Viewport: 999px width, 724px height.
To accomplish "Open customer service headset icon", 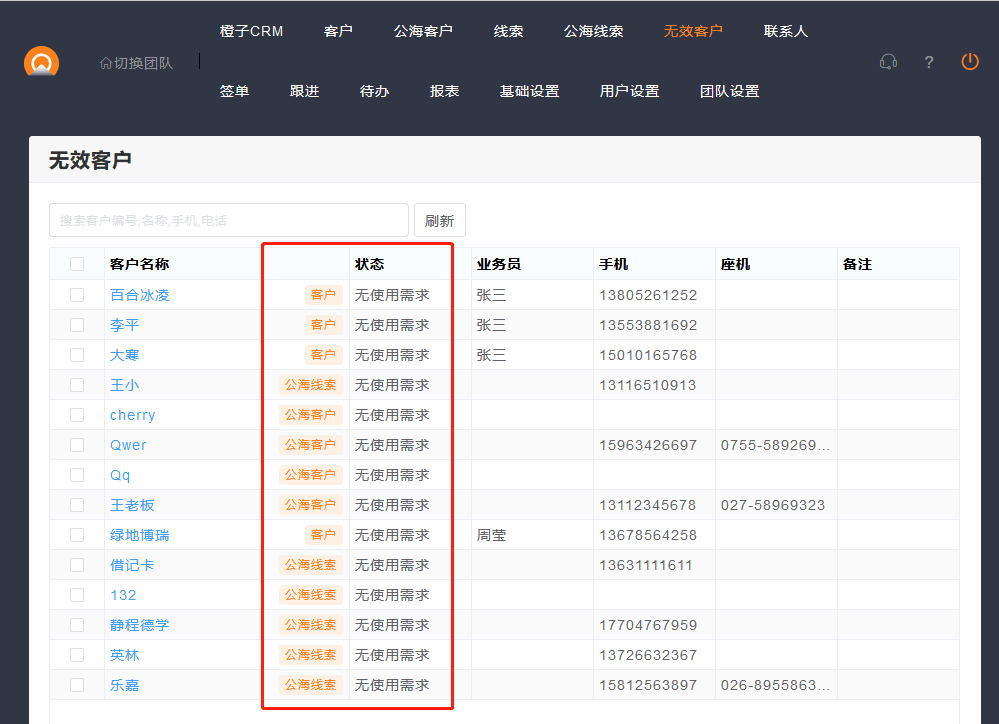I will [888, 62].
